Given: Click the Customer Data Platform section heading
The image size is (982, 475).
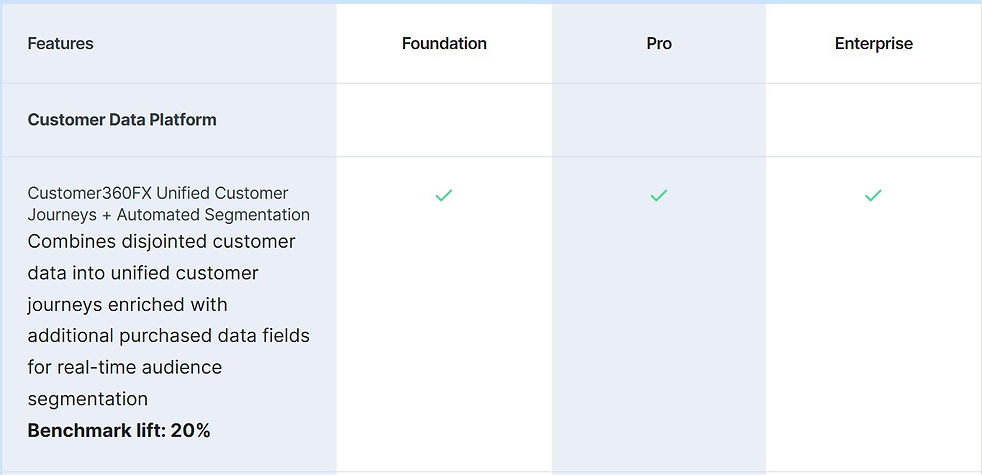Looking at the screenshot, I should pos(122,120).
